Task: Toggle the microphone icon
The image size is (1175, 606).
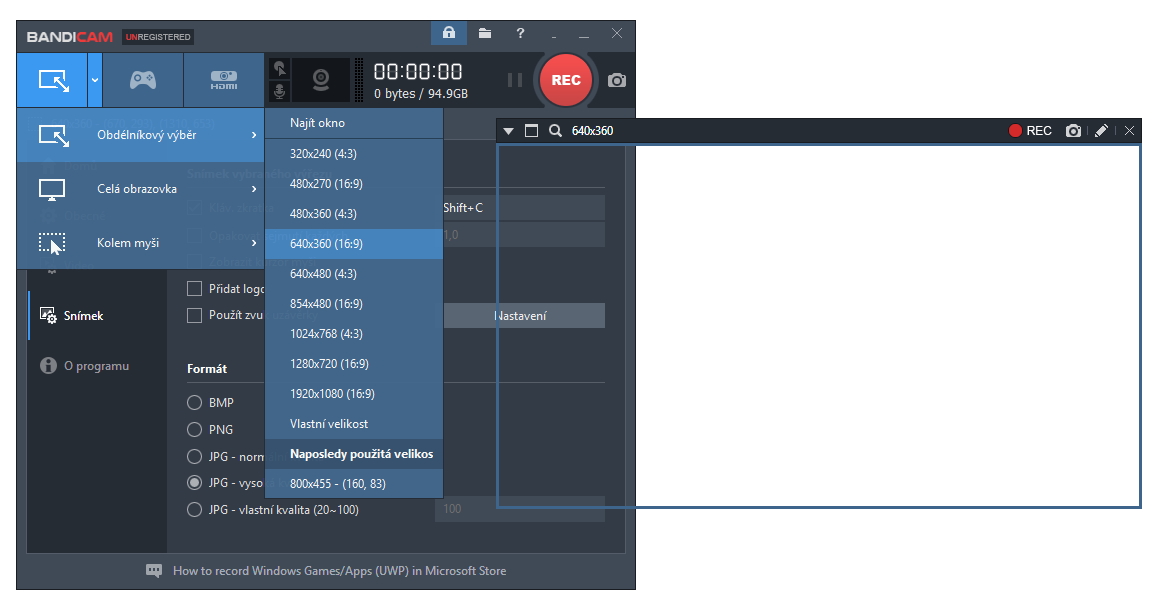Action: click(279, 91)
